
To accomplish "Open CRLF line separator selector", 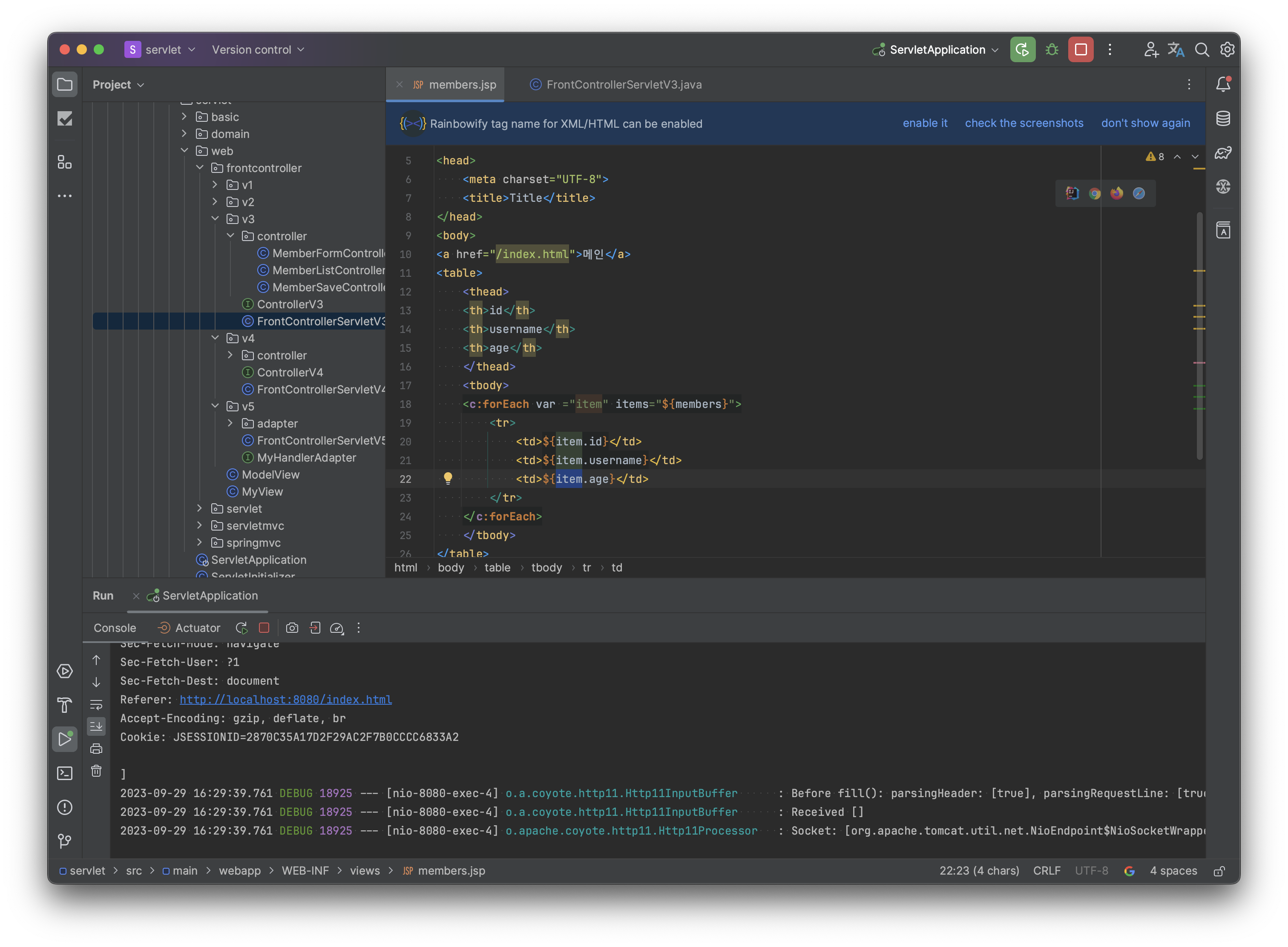I will coord(1046,871).
